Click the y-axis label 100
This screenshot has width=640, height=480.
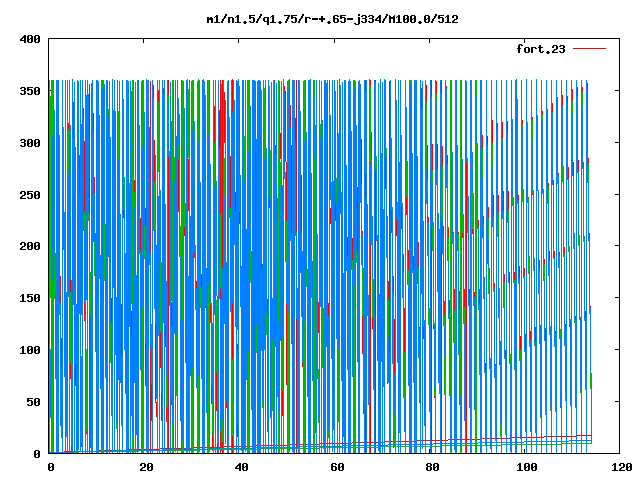click(30, 350)
